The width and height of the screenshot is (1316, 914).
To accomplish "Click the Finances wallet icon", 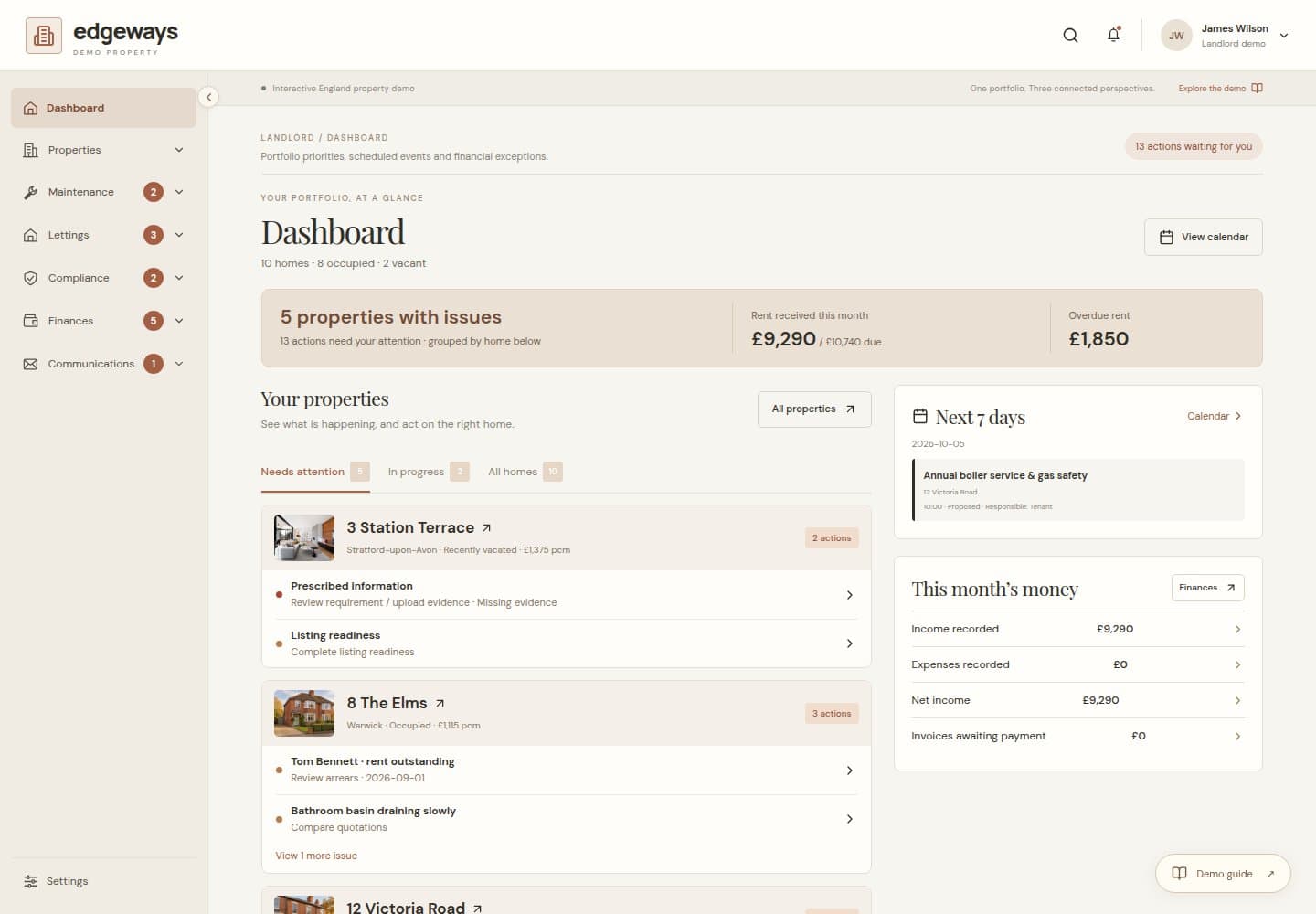I will 30,321.
